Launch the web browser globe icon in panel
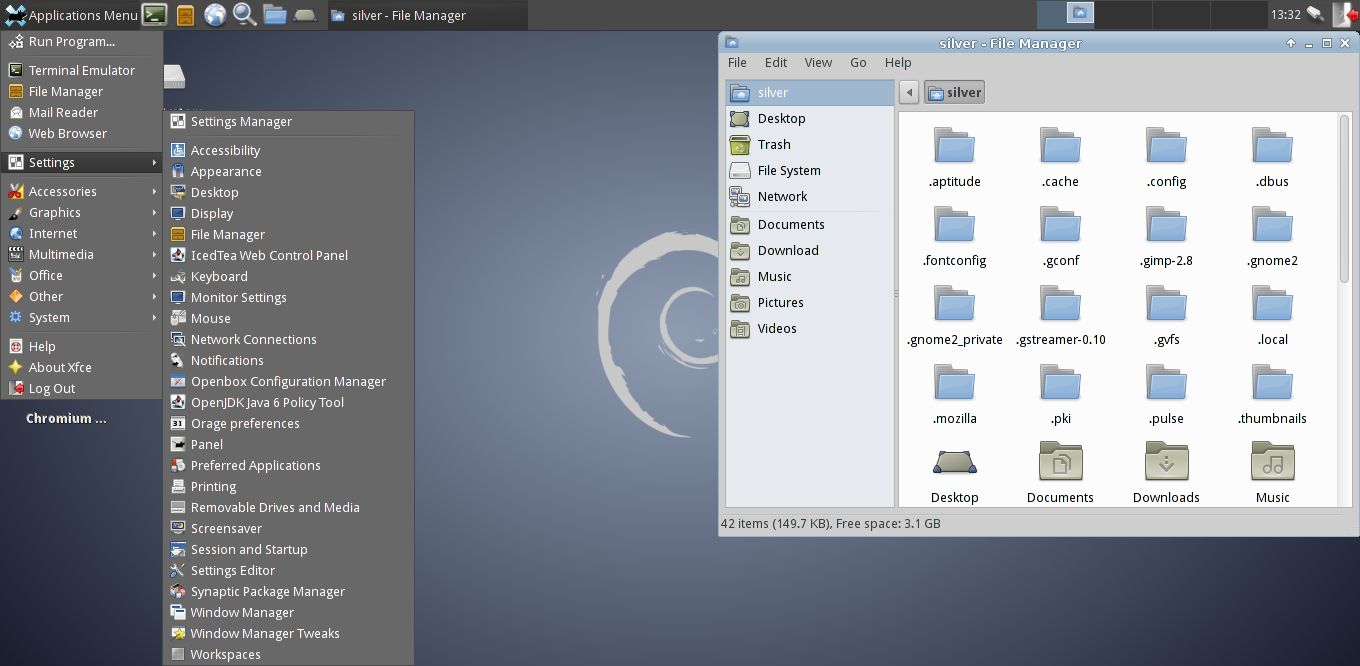The height and width of the screenshot is (666, 1360). [x=215, y=14]
